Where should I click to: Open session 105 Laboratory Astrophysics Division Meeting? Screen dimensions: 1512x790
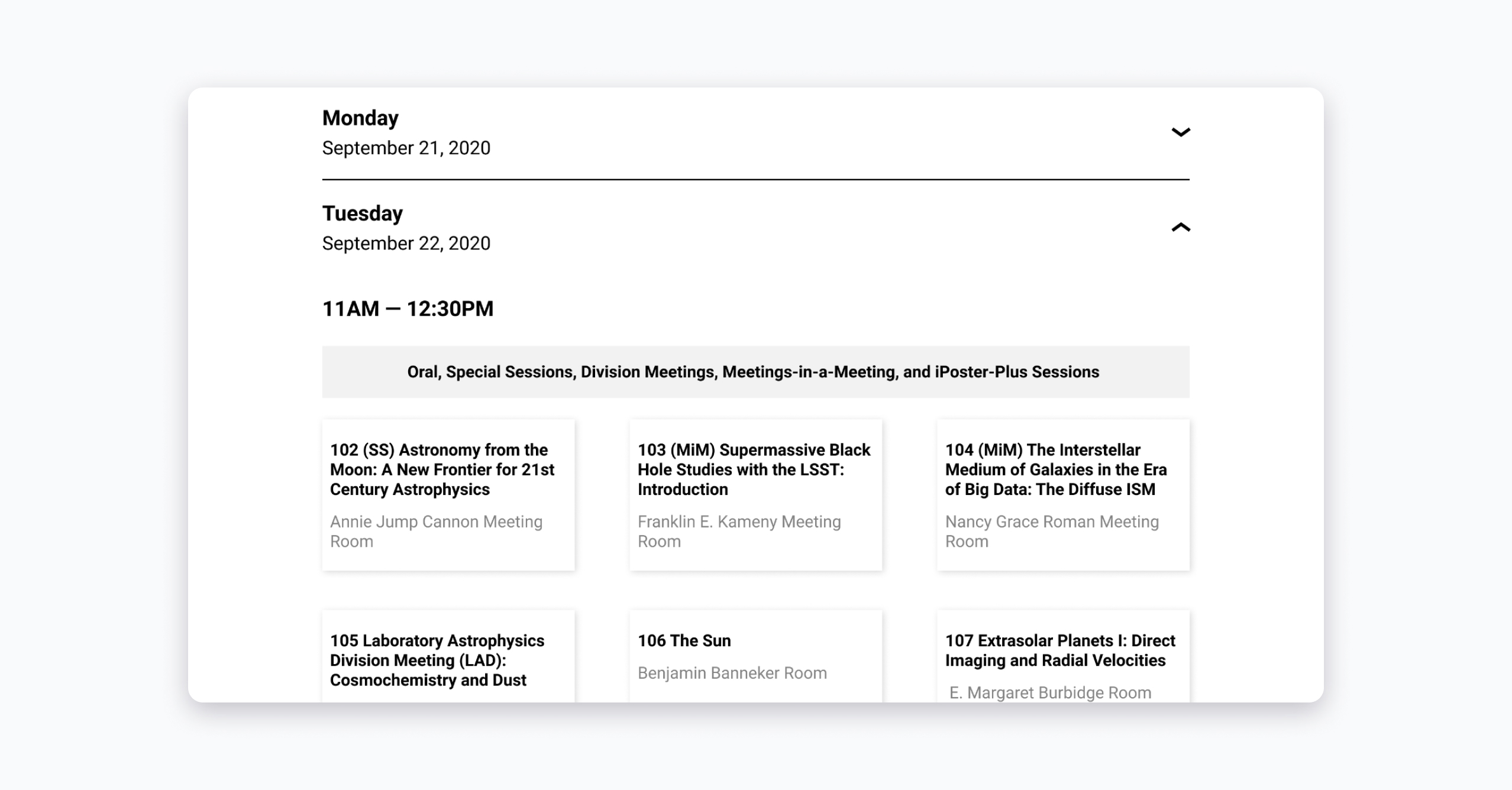point(448,656)
